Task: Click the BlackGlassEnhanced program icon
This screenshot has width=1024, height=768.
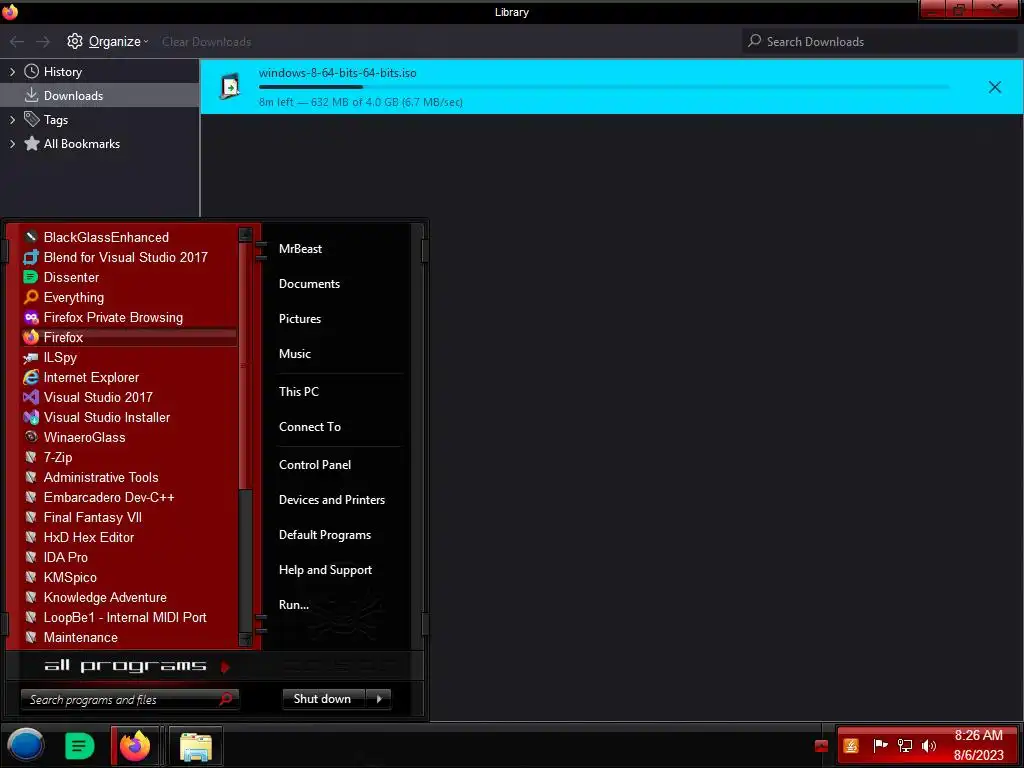Action: (x=31, y=237)
